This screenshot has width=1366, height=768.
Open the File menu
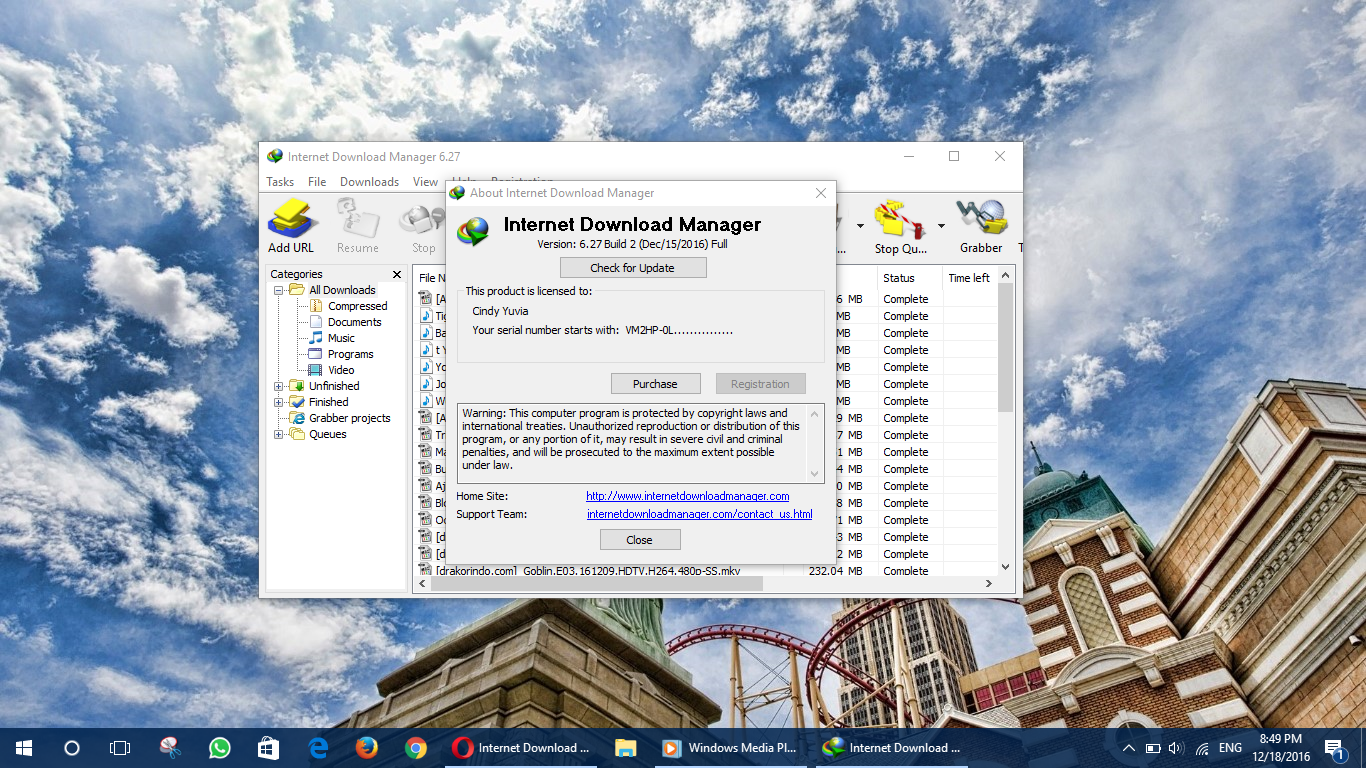[317, 182]
